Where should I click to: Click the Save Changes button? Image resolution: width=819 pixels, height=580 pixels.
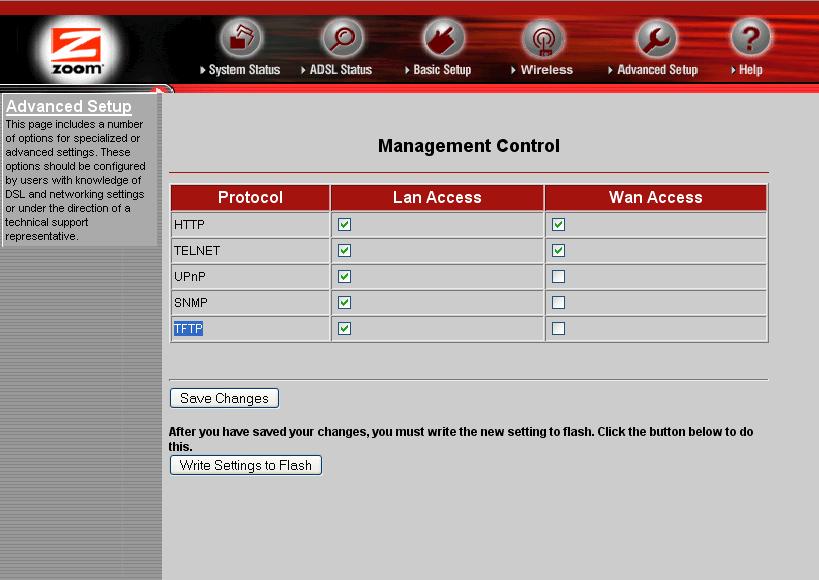pos(224,398)
